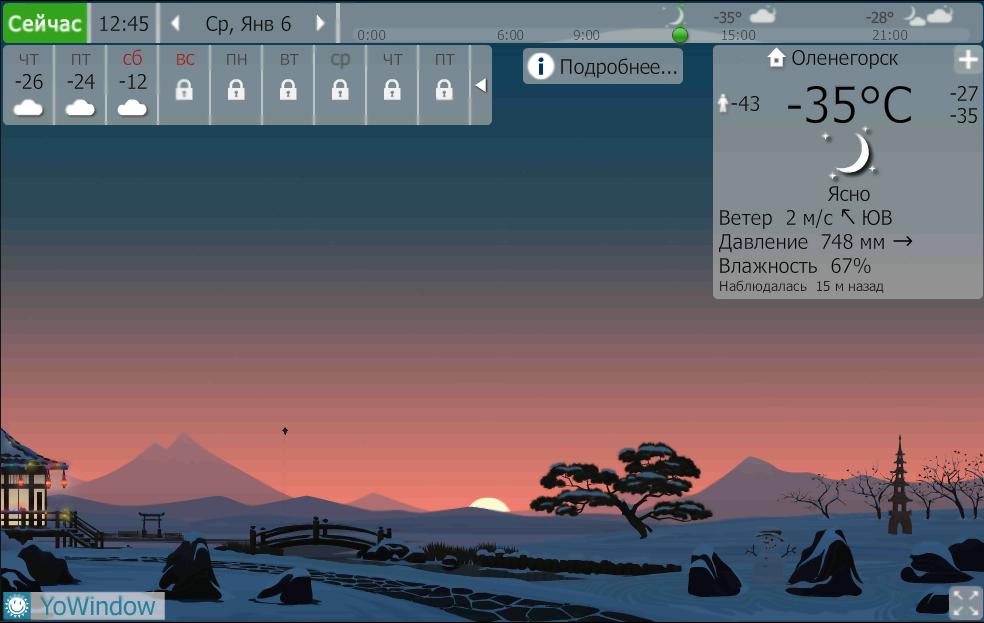Select Thursday (чт) -26 forecast tab

29,84
